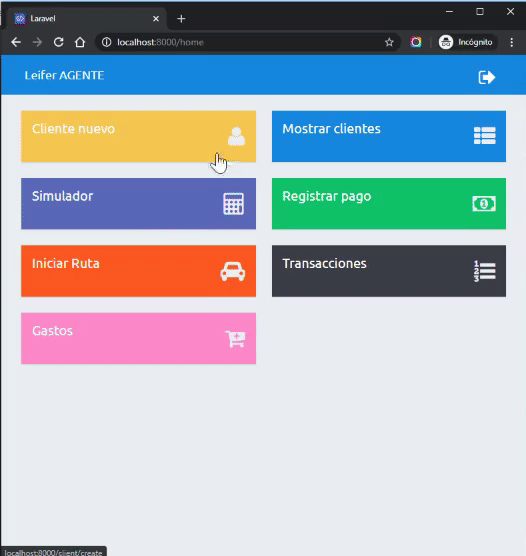Click the car icon on Iniciar Ruta
Image resolution: width=526 pixels, height=556 pixels.
pos(233,272)
